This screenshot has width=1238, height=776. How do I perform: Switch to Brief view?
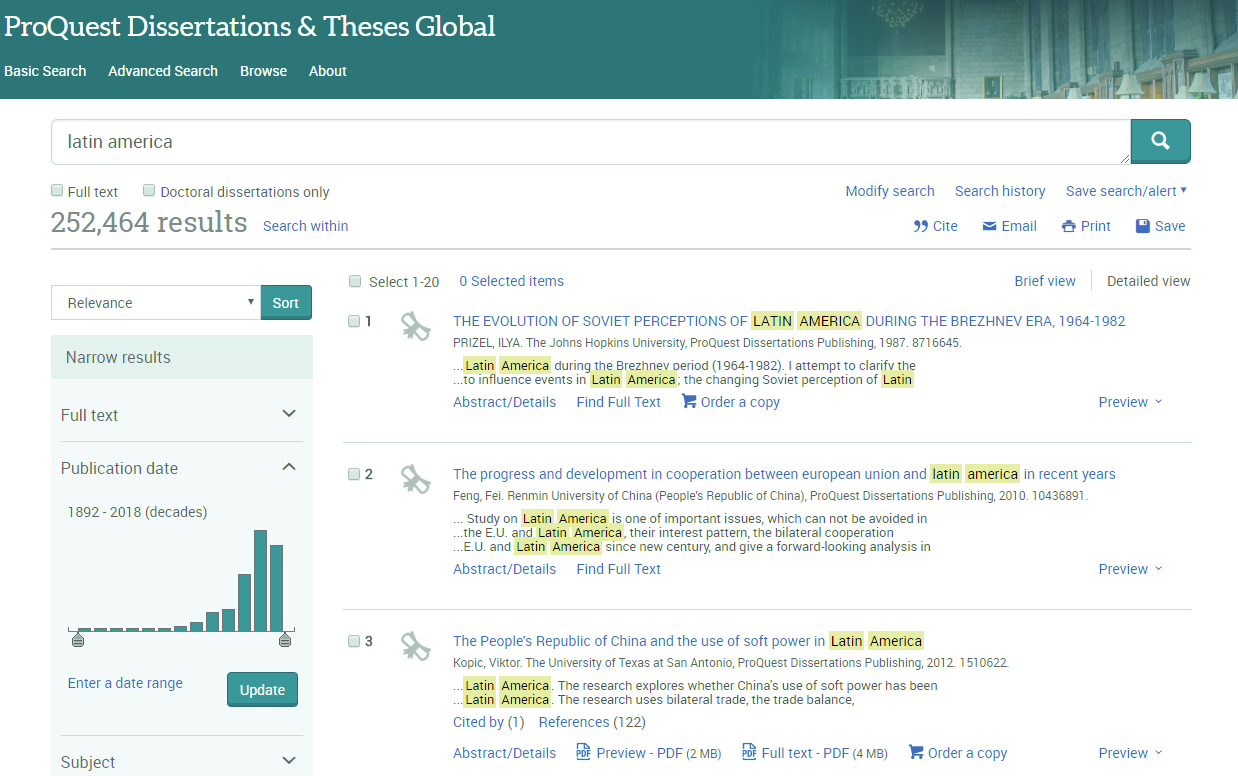1045,281
